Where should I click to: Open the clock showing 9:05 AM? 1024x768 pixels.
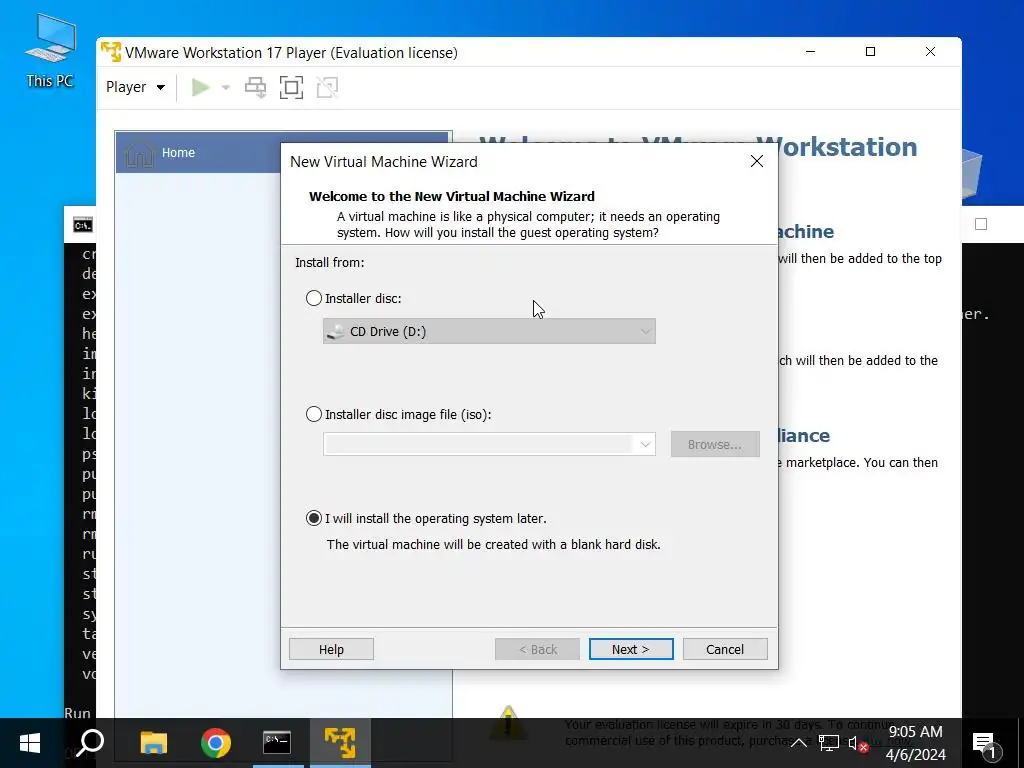pyautogui.click(x=916, y=743)
